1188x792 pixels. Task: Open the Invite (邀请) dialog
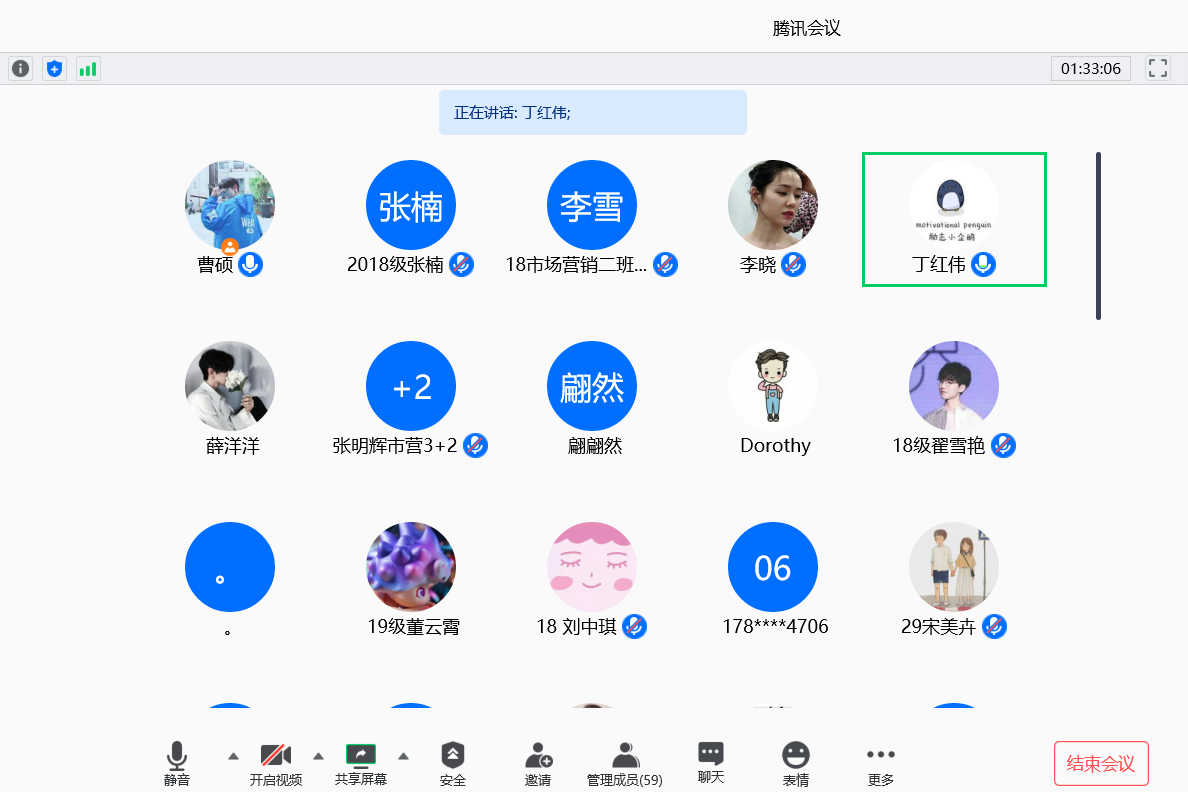click(x=538, y=764)
